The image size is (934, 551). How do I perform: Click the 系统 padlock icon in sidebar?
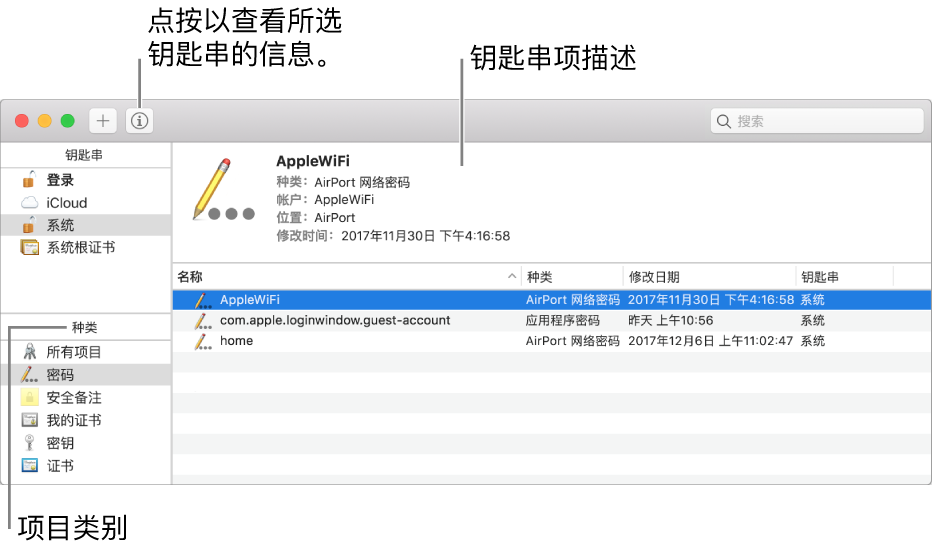pos(29,225)
